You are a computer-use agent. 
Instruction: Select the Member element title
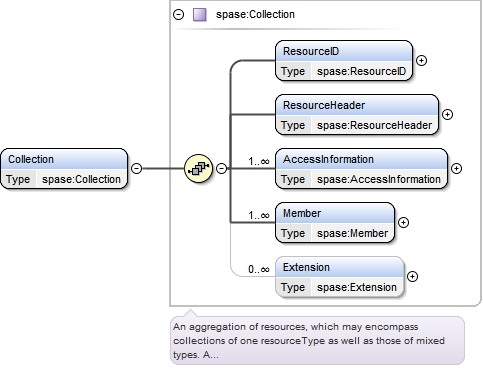click(x=302, y=213)
